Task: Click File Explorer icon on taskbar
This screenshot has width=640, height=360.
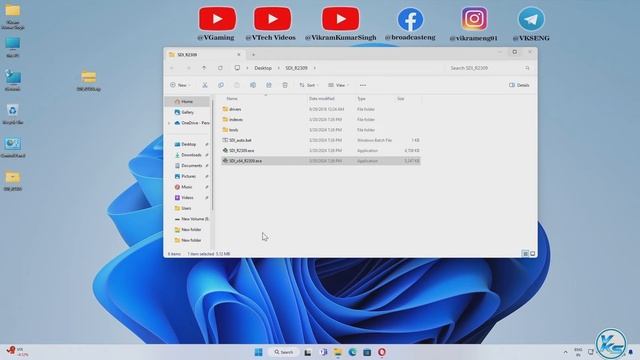Action: click(338, 352)
